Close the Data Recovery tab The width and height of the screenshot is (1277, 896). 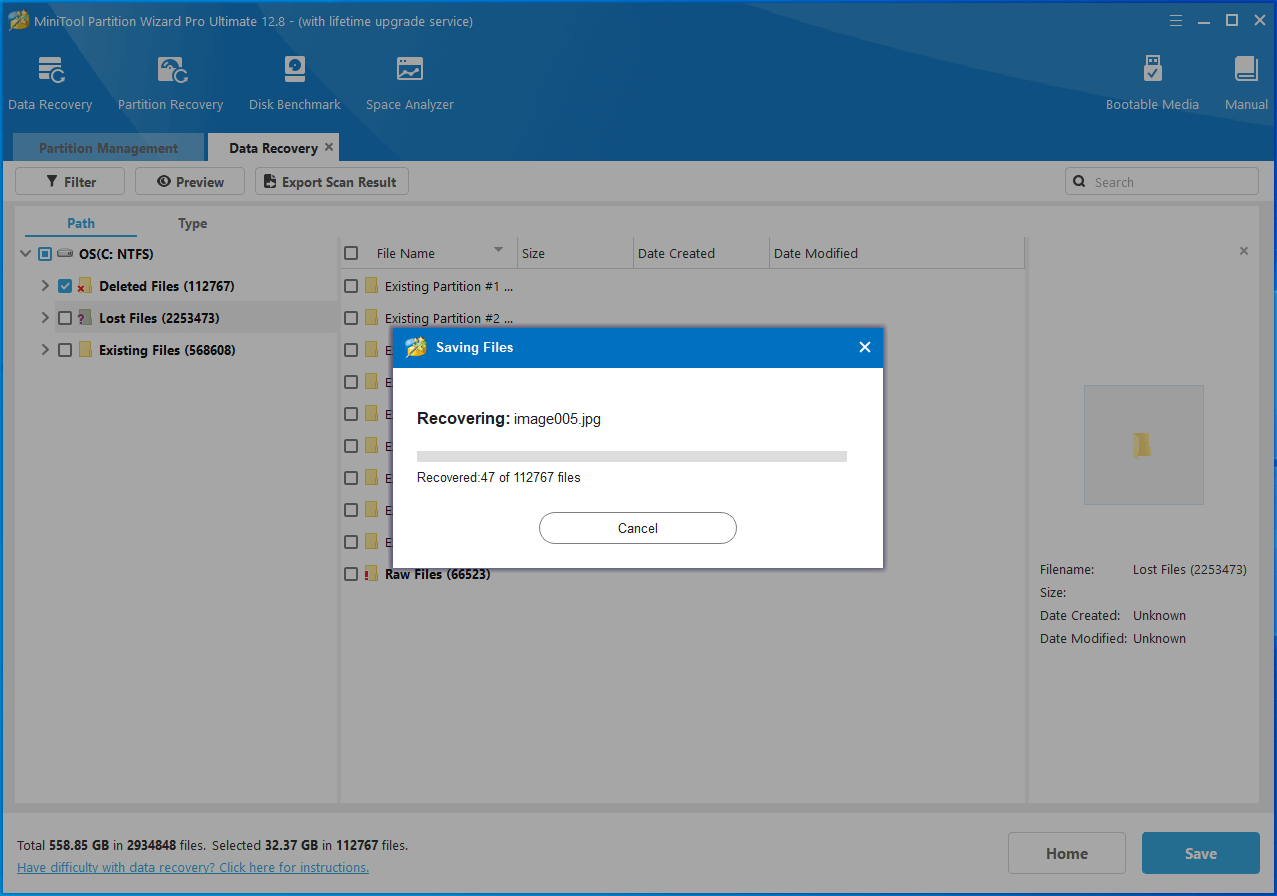pyautogui.click(x=329, y=147)
